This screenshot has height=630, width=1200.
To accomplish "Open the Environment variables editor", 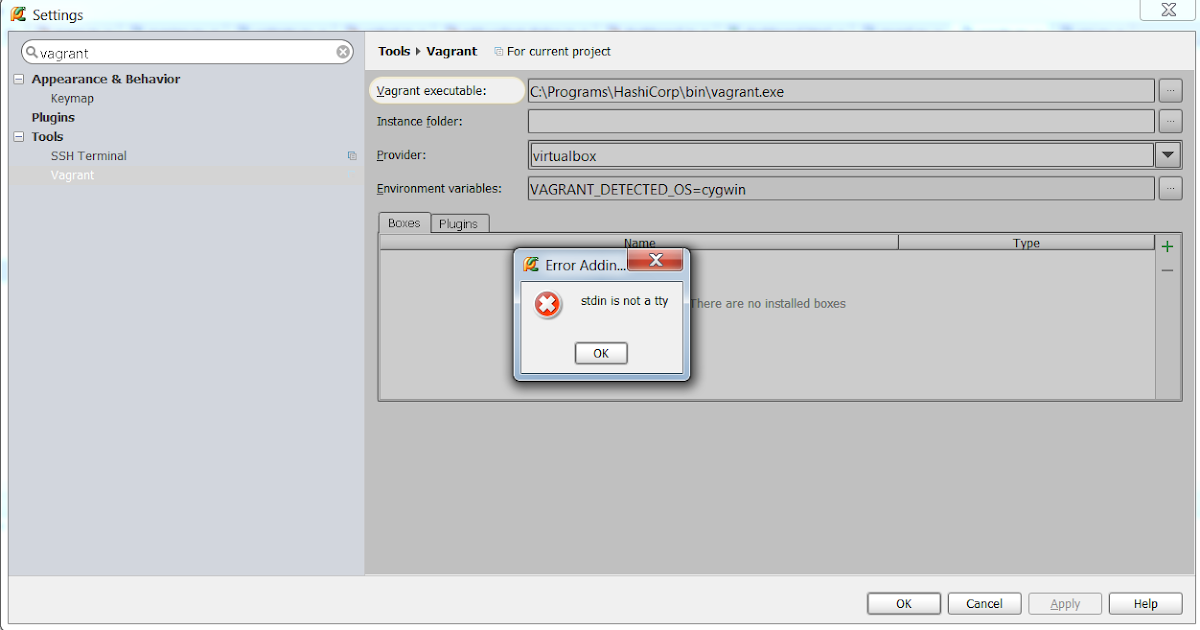I will click(1170, 188).
